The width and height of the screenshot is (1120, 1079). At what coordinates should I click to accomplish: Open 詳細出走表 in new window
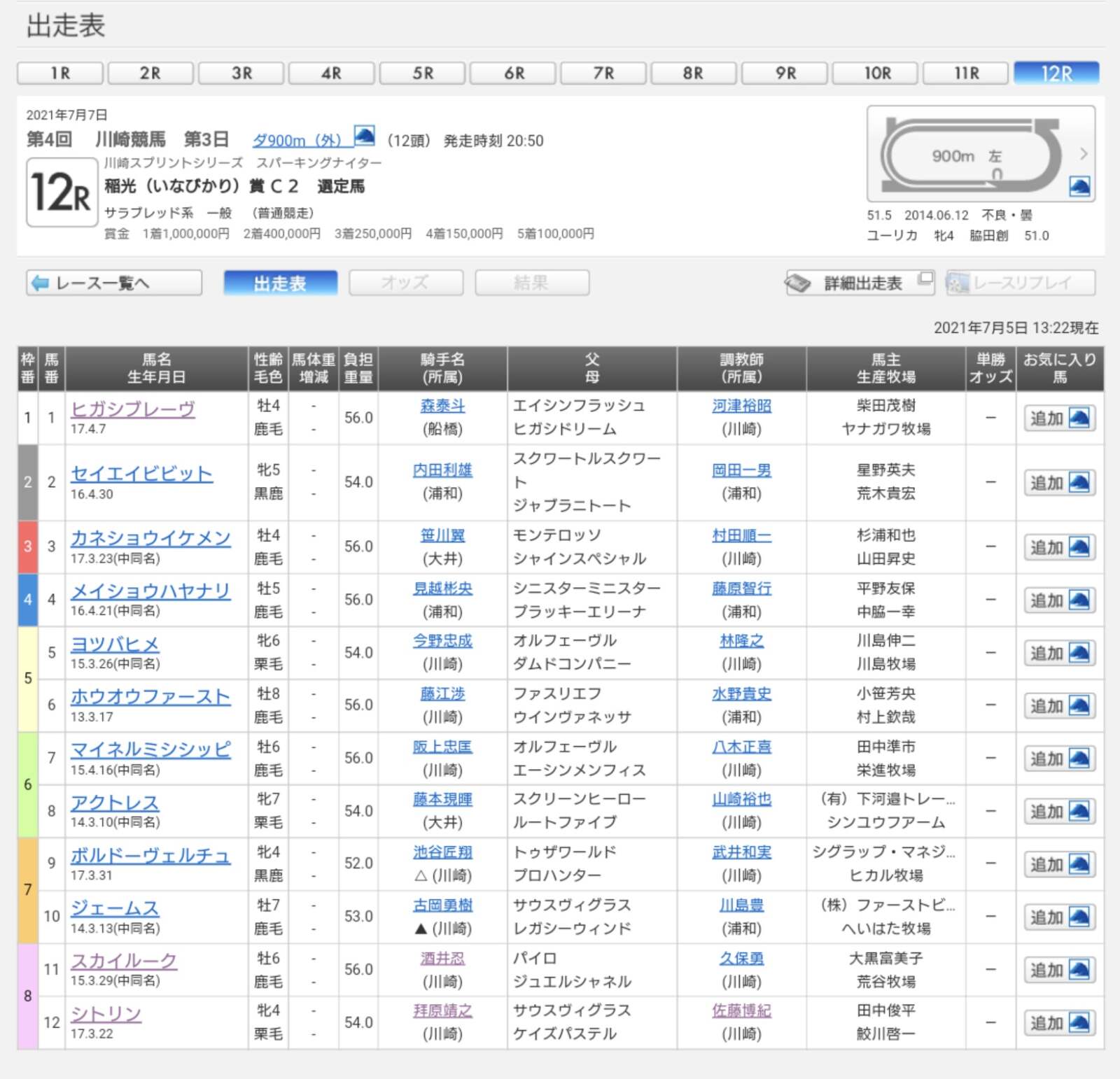(860, 283)
